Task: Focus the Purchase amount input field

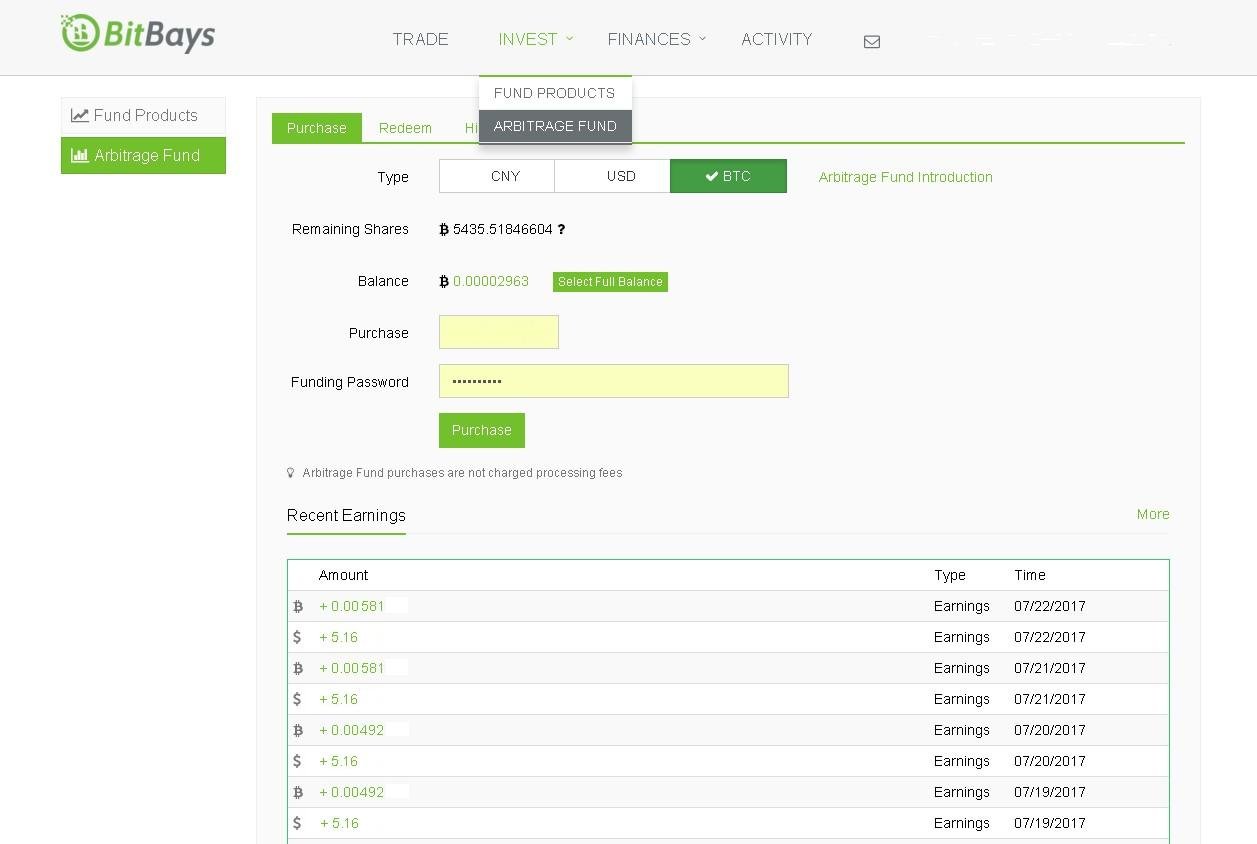Action: [499, 332]
